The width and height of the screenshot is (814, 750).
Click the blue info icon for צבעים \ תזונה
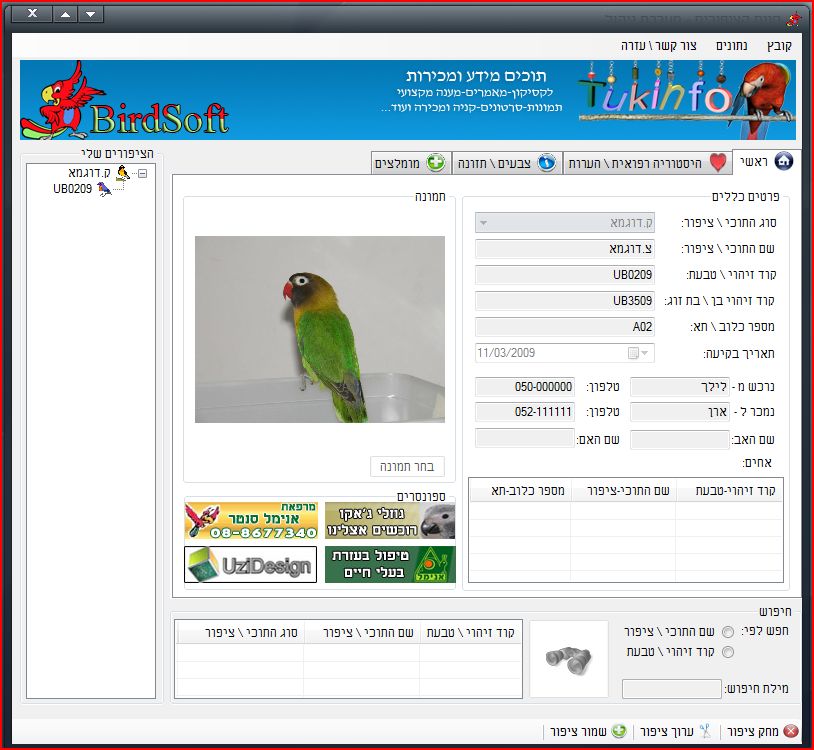[x=547, y=163]
